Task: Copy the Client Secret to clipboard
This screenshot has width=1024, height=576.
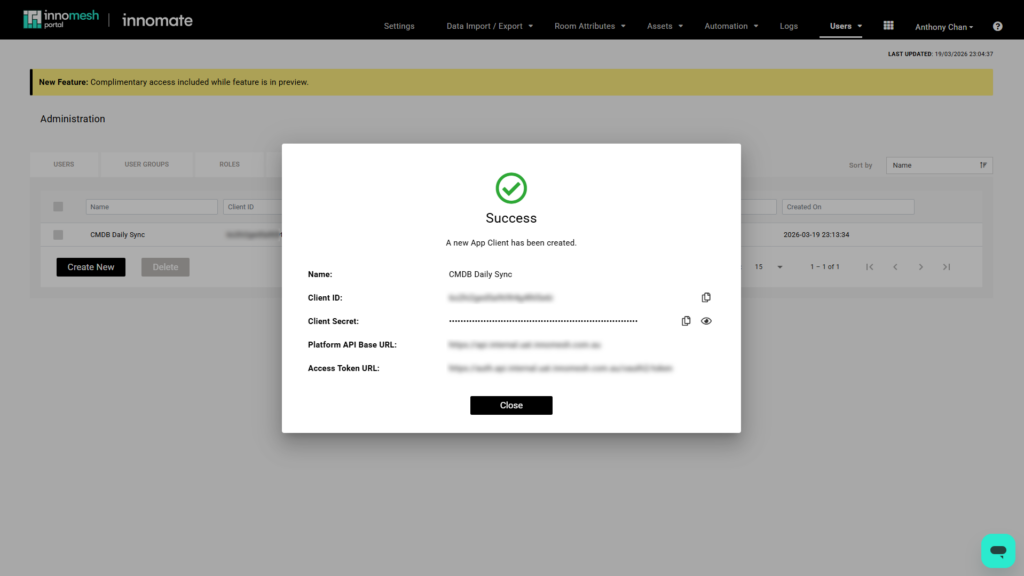Action: [x=686, y=321]
